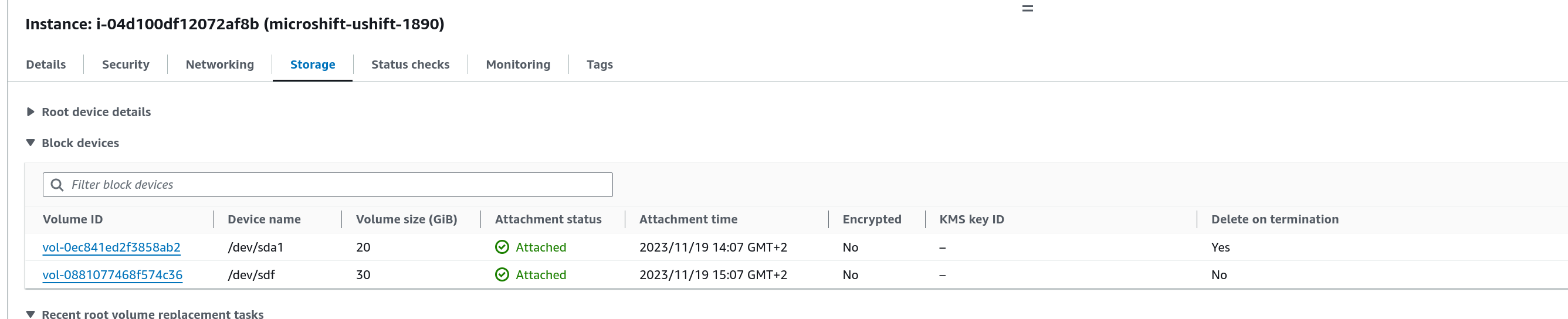The height and width of the screenshot is (319, 1568).
Task: Click the Device name column header
Action: coord(264,219)
